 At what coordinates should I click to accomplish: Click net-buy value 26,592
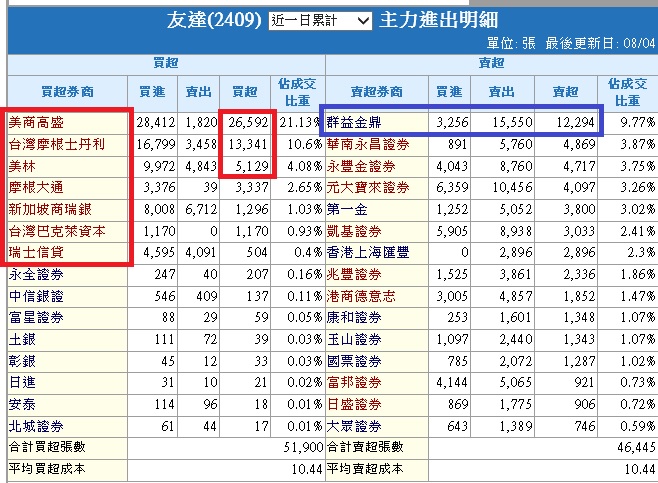[x=248, y=123]
